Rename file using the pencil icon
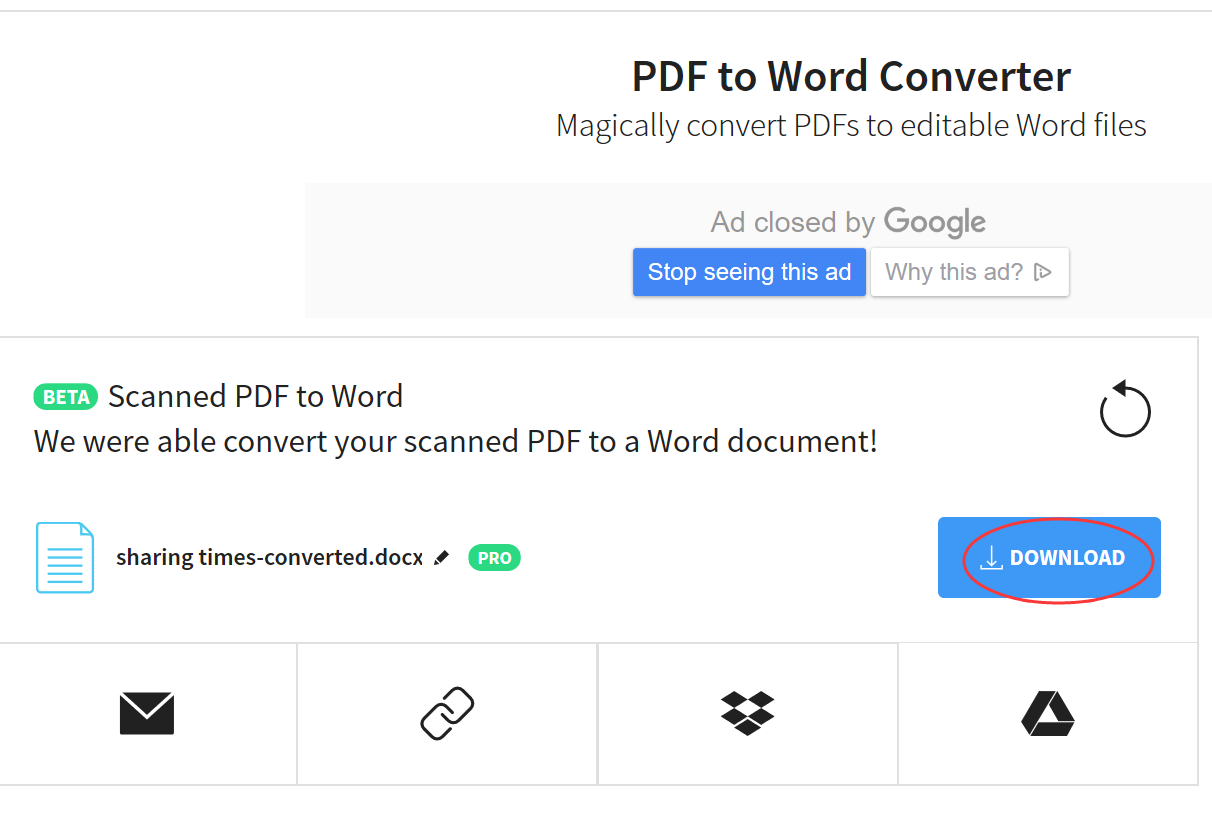The image size is (1212, 831). point(442,558)
